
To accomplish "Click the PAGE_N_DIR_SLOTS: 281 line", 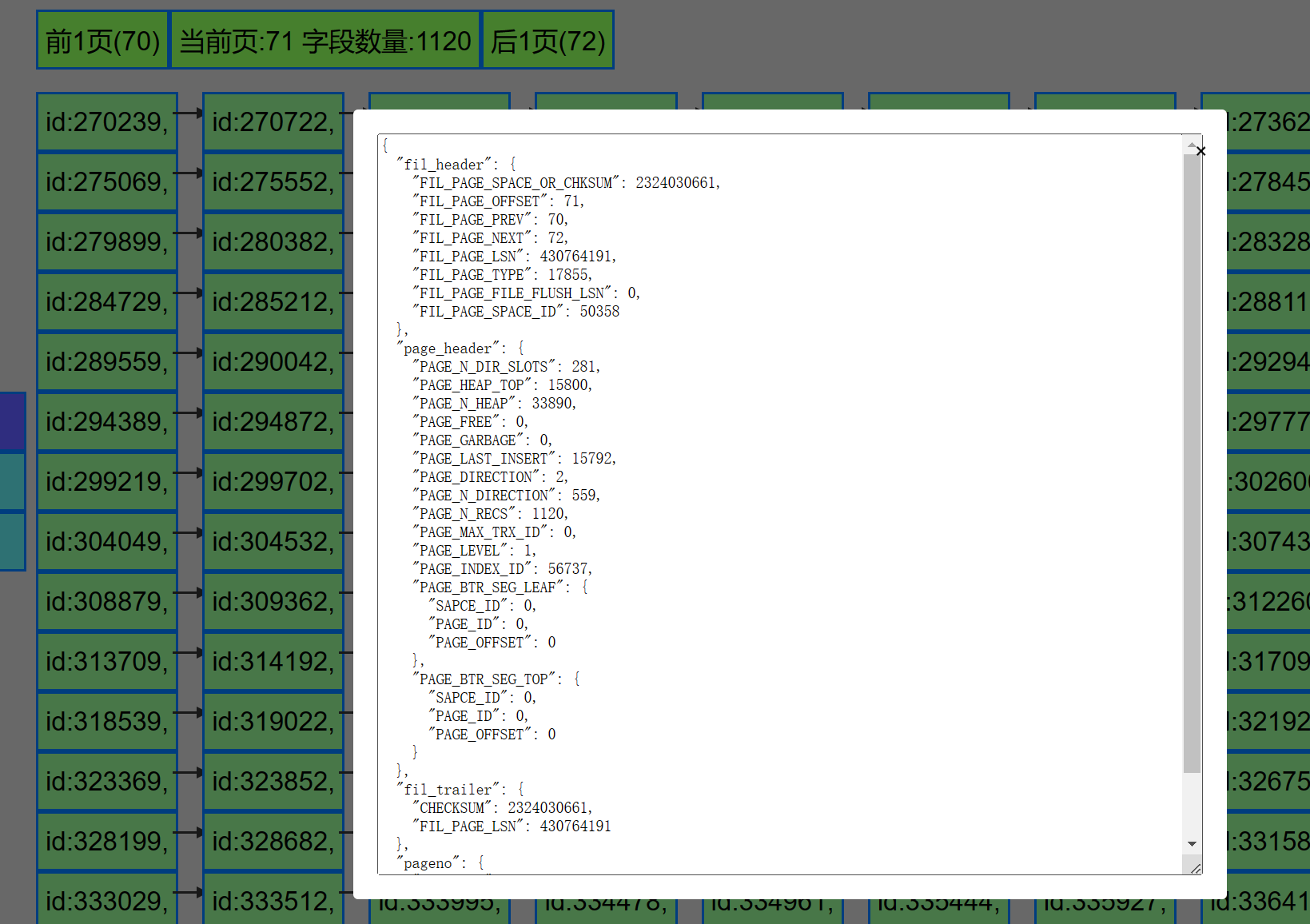I will [506, 367].
